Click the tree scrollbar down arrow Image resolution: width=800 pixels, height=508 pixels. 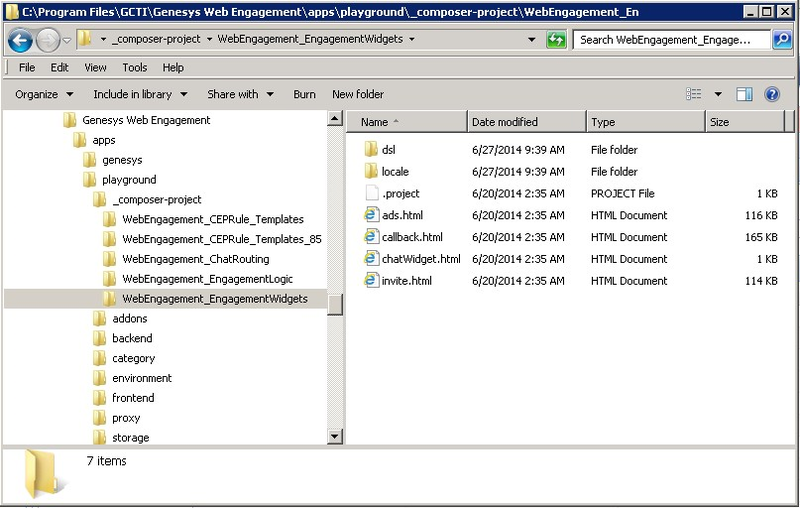[334, 436]
